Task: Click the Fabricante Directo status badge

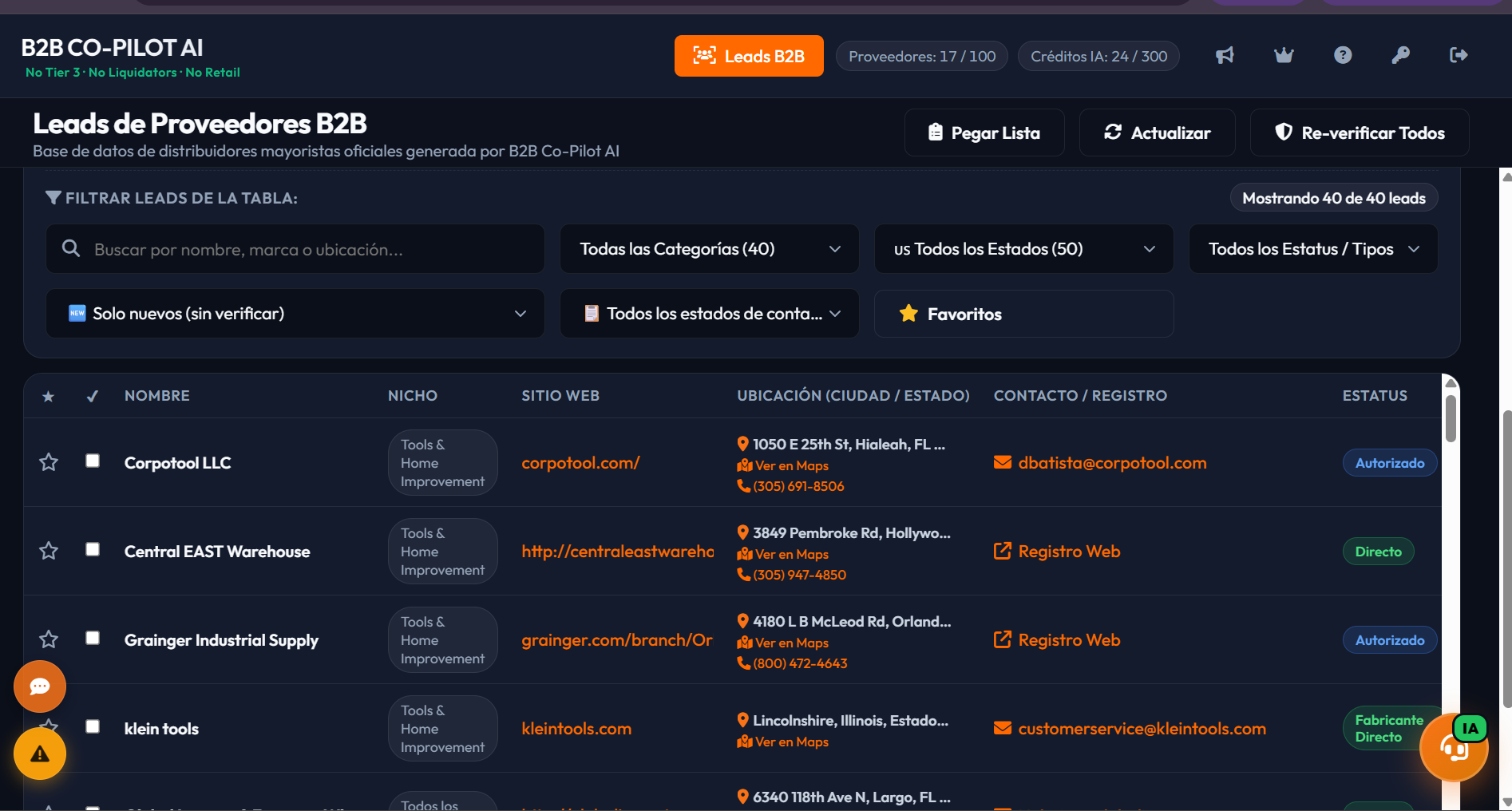Action: (1389, 729)
